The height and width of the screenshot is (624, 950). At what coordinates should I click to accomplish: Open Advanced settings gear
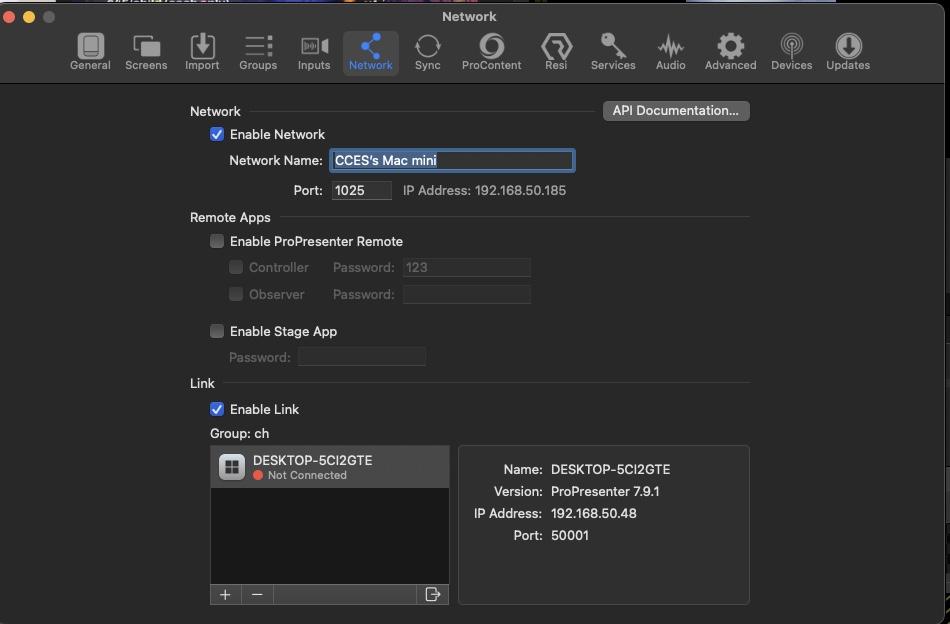point(730,52)
